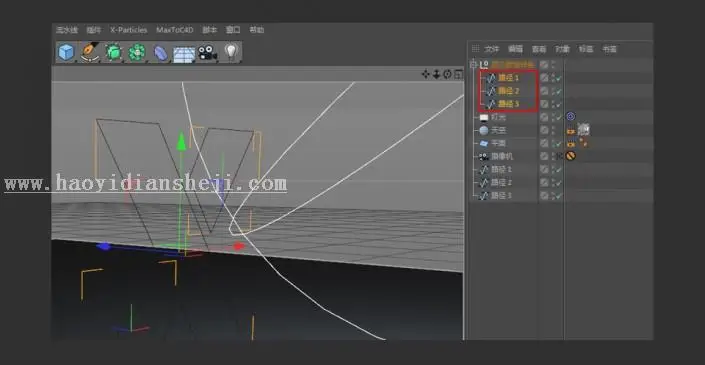This screenshot has width=705, height=365.
Task: Open the 流水线 menu
Action: [67, 30]
